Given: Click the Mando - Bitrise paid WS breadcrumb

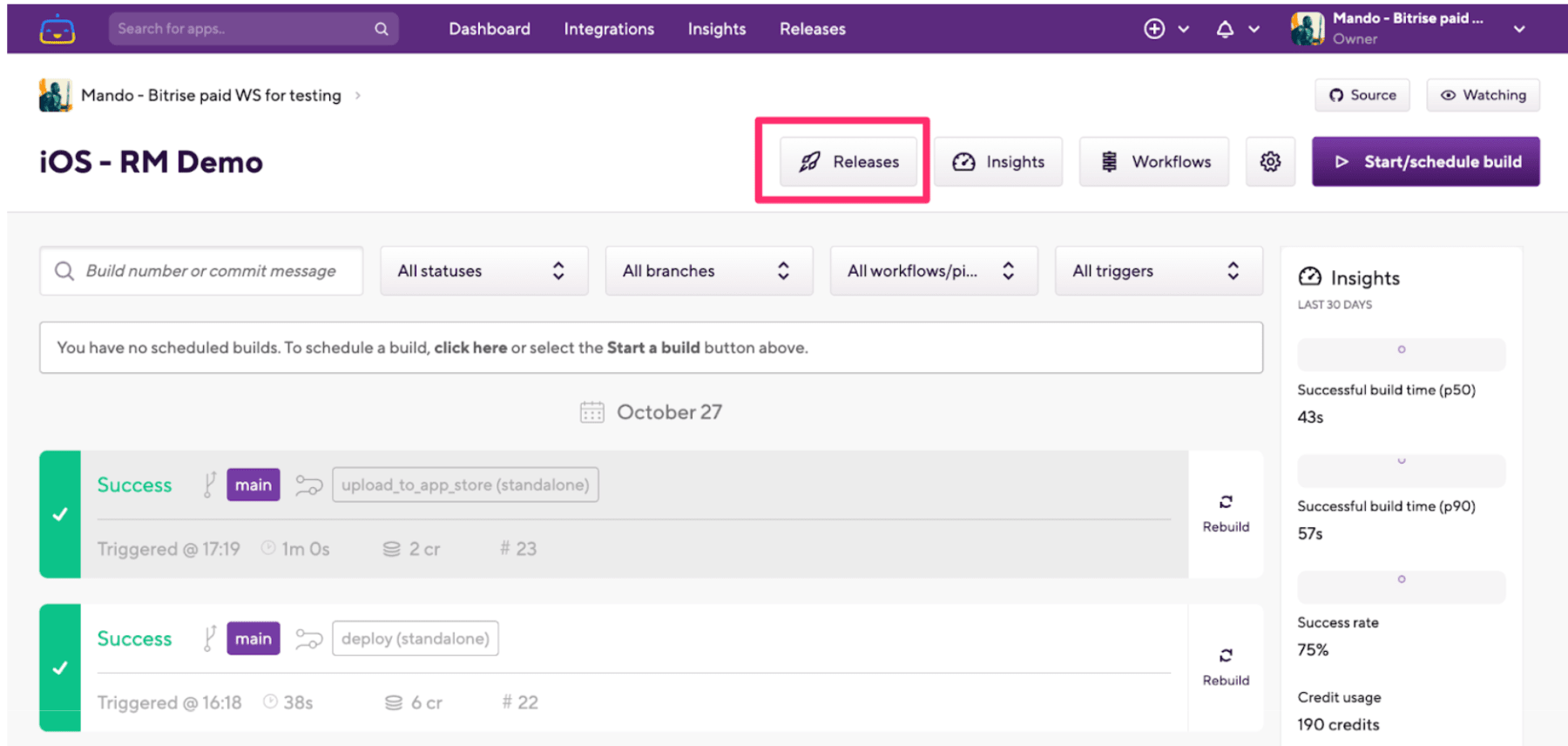Looking at the screenshot, I should click(x=211, y=95).
